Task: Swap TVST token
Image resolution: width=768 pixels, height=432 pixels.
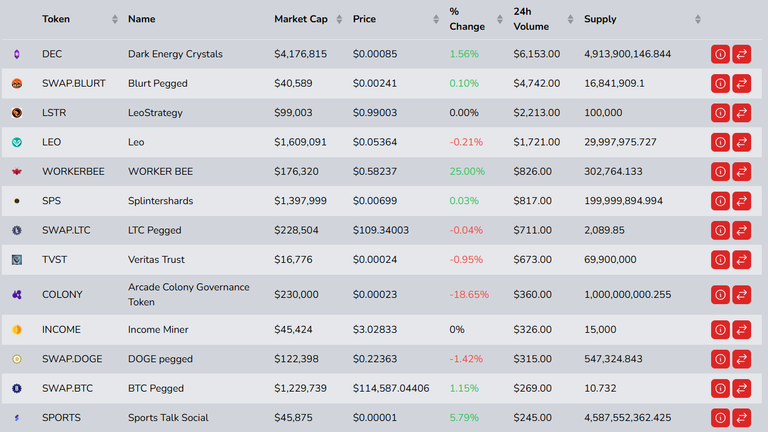Action: pos(742,260)
